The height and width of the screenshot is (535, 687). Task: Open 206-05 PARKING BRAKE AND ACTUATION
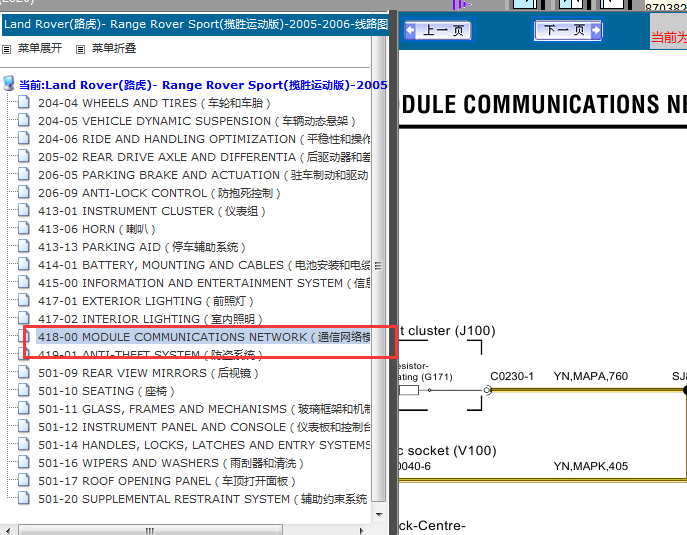click(x=204, y=175)
